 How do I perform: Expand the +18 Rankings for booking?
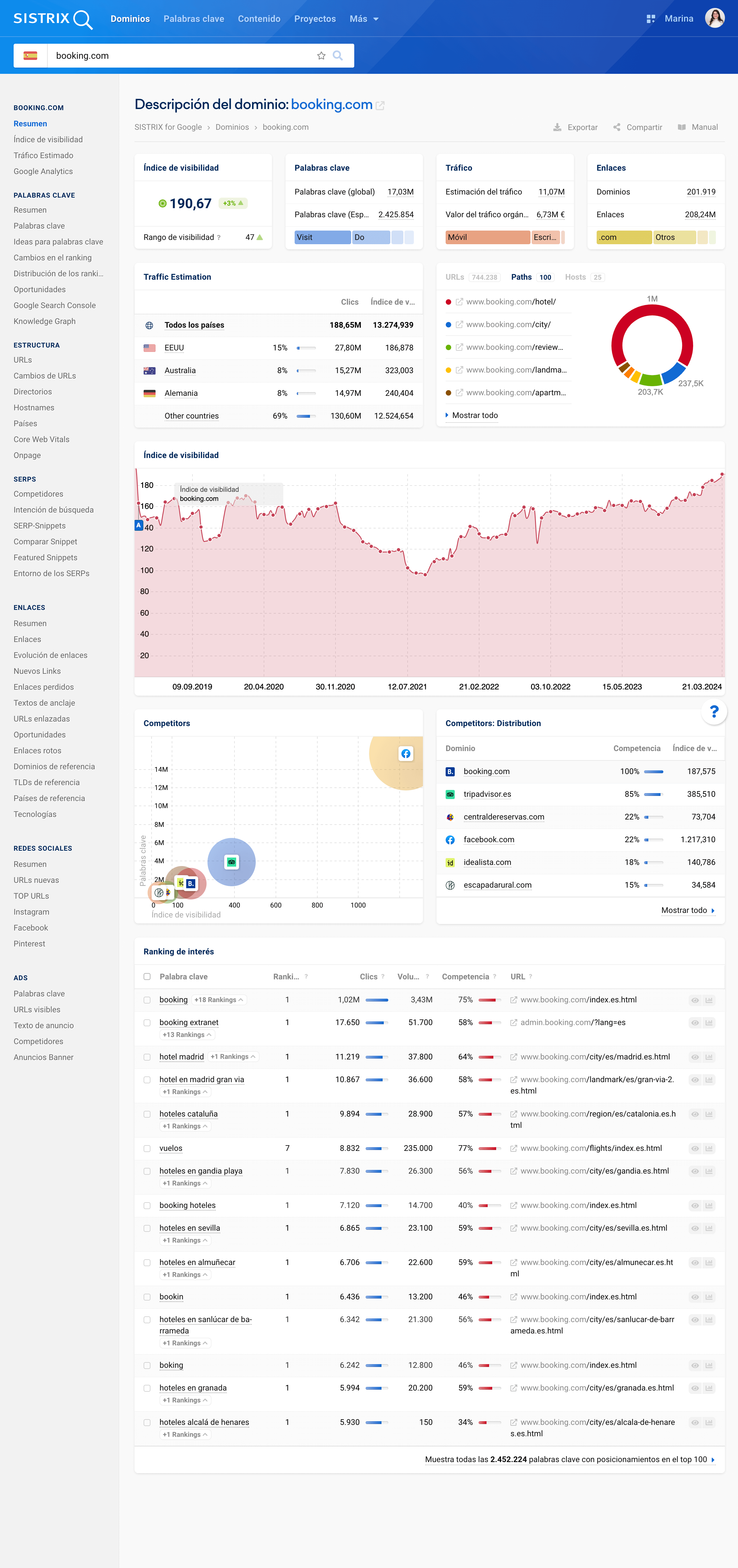[x=219, y=1000]
